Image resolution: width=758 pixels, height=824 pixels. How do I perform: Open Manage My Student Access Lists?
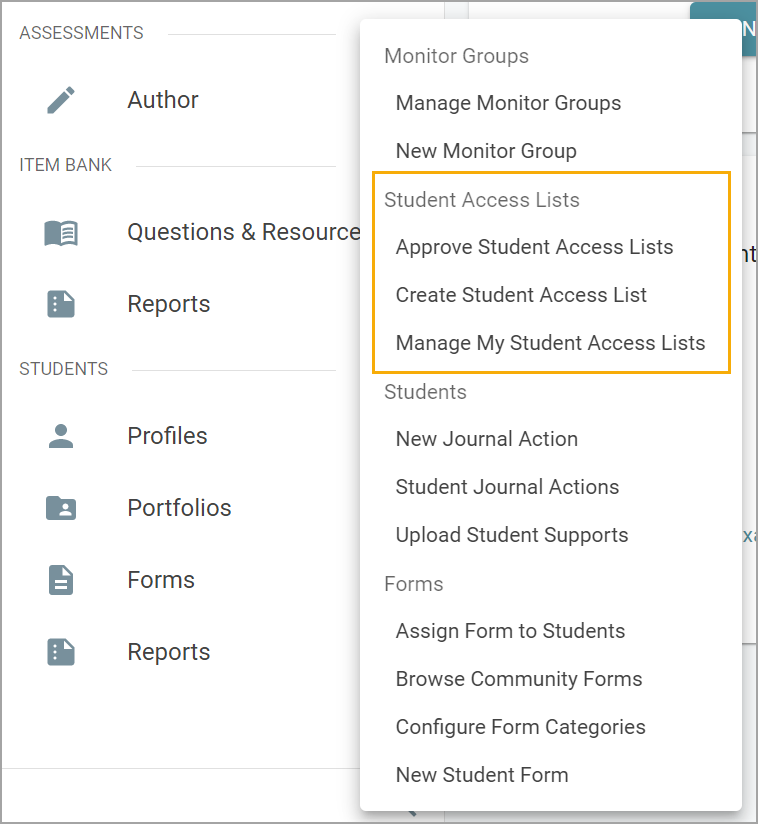[x=550, y=343]
